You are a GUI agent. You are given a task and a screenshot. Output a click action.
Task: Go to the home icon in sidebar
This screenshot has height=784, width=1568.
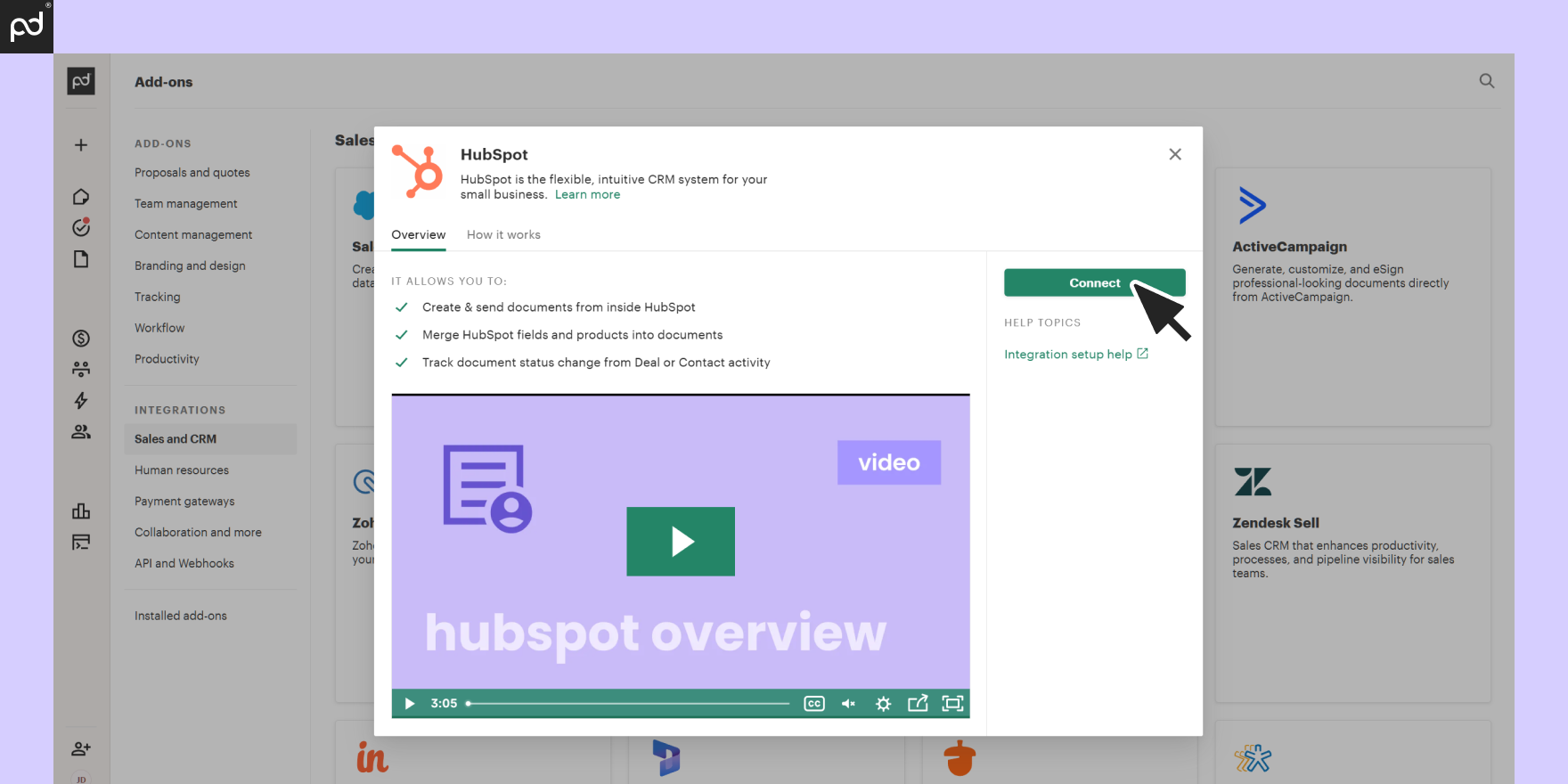[x=81, y=197]
